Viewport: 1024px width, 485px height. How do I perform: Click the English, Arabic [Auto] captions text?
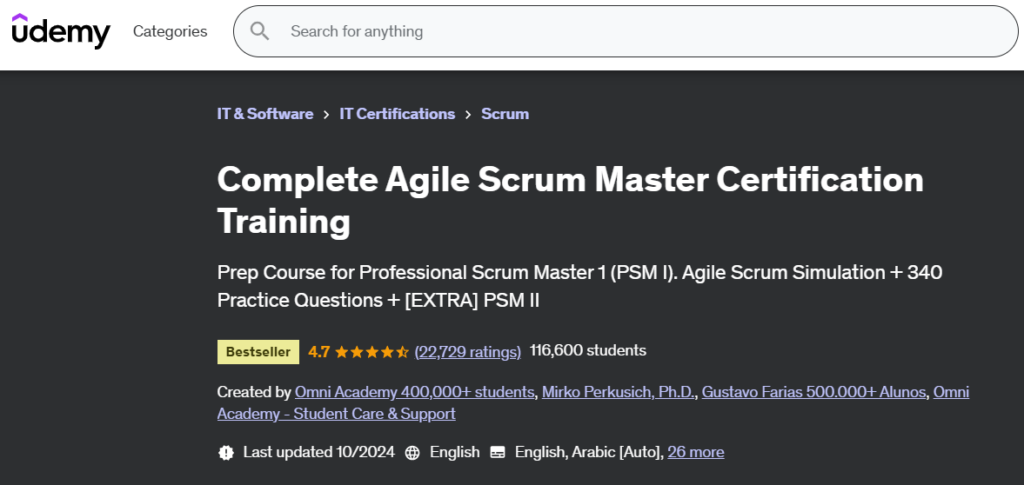[x=589, y=452]
